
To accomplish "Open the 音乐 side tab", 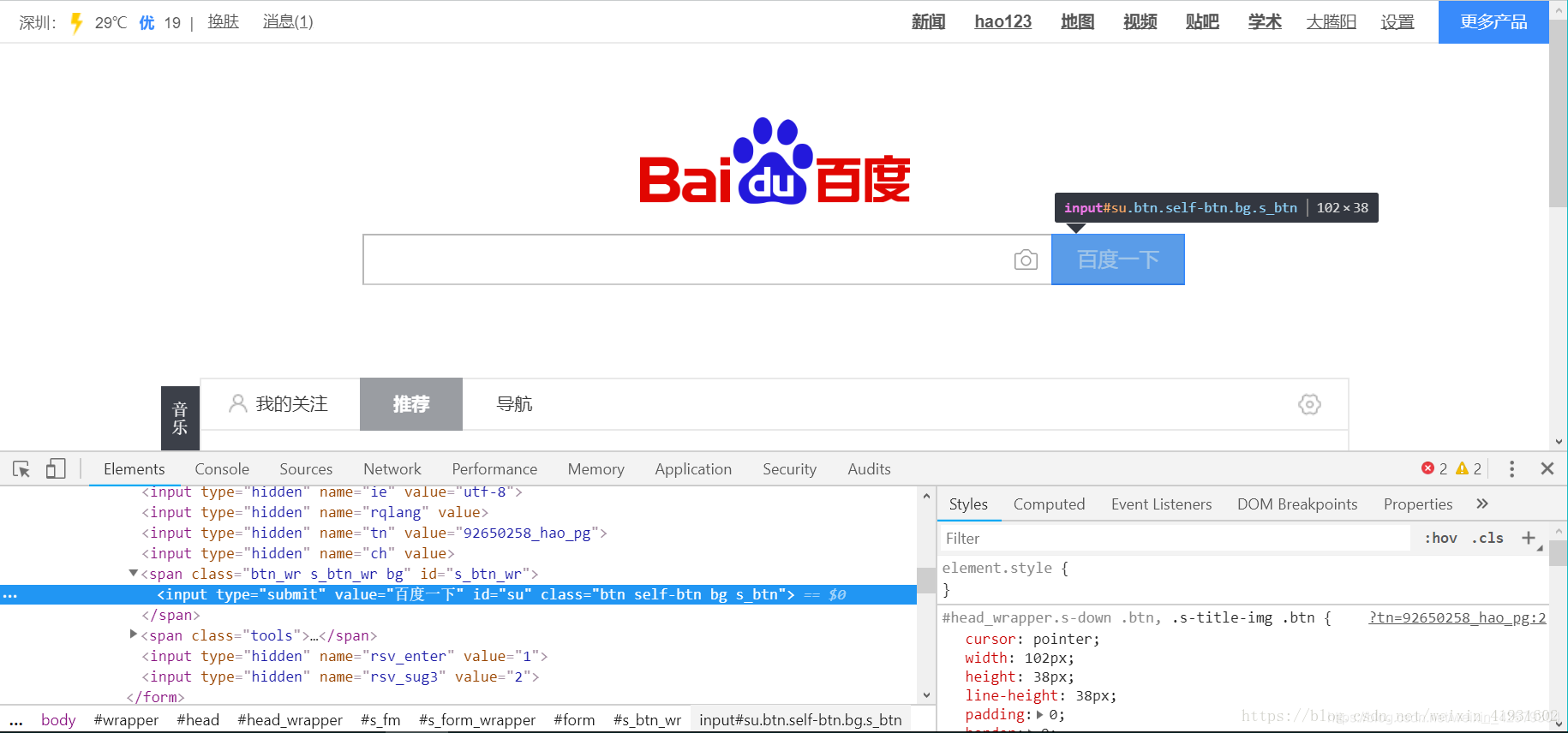I will click(180, 418).
